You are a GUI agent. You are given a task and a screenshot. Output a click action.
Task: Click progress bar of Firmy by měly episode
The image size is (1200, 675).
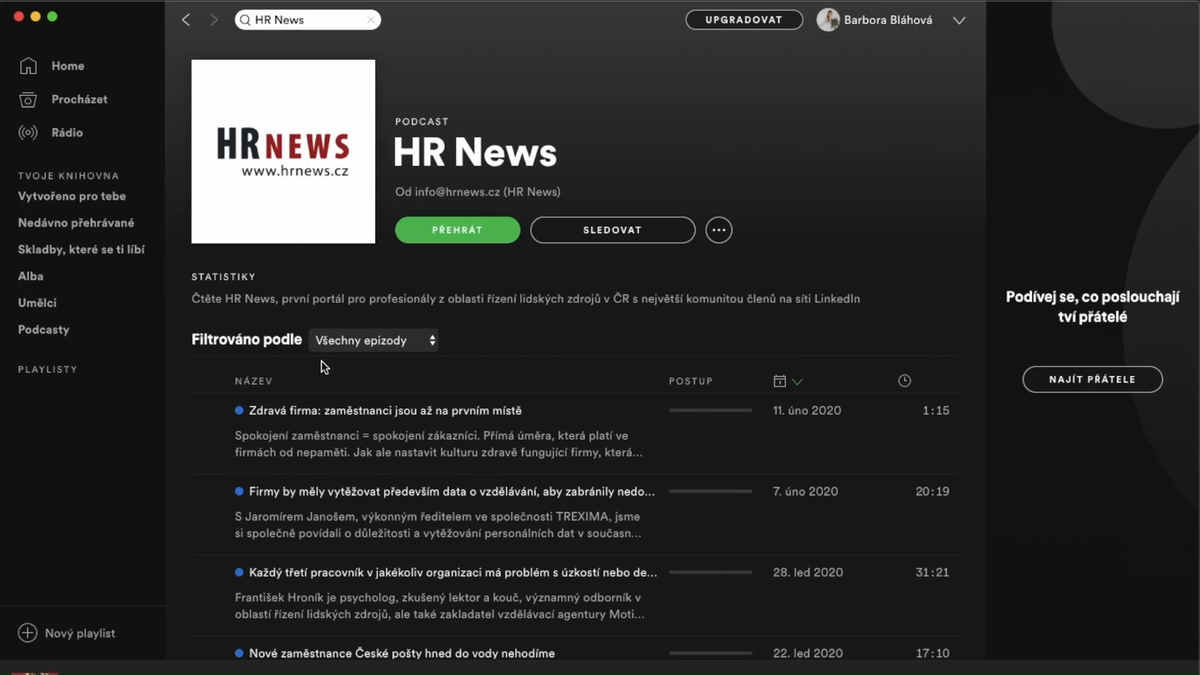(x=710, y=491)
